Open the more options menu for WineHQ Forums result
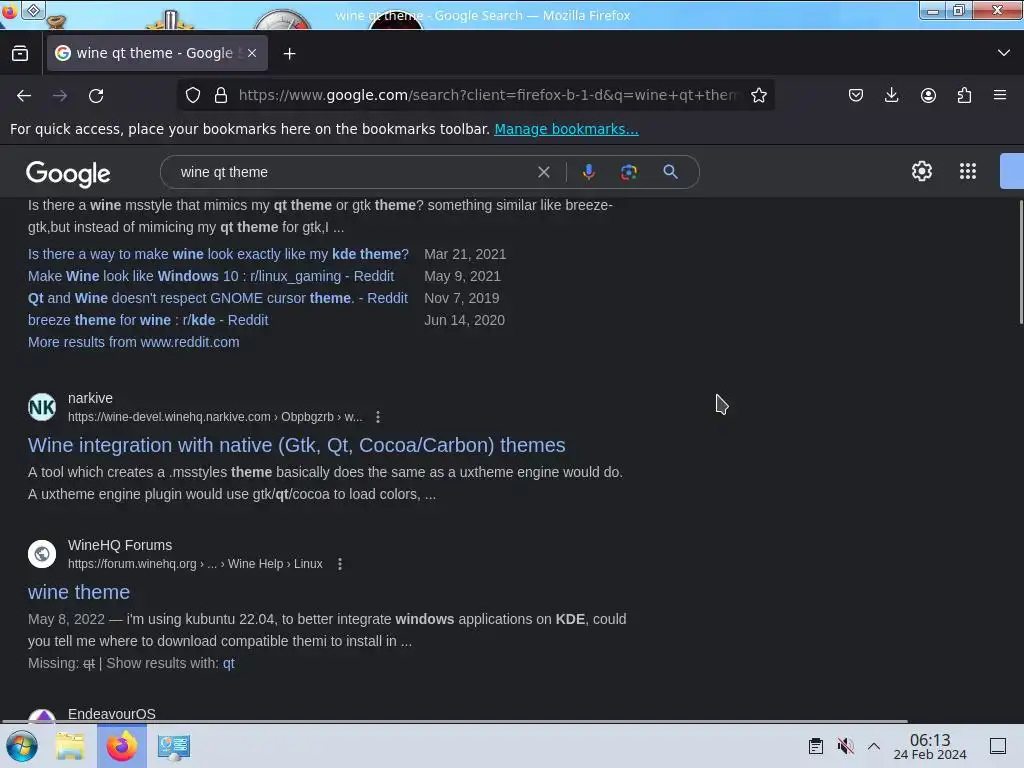The height and width of the screenshot is (768, 1024). tap(340, 564)
